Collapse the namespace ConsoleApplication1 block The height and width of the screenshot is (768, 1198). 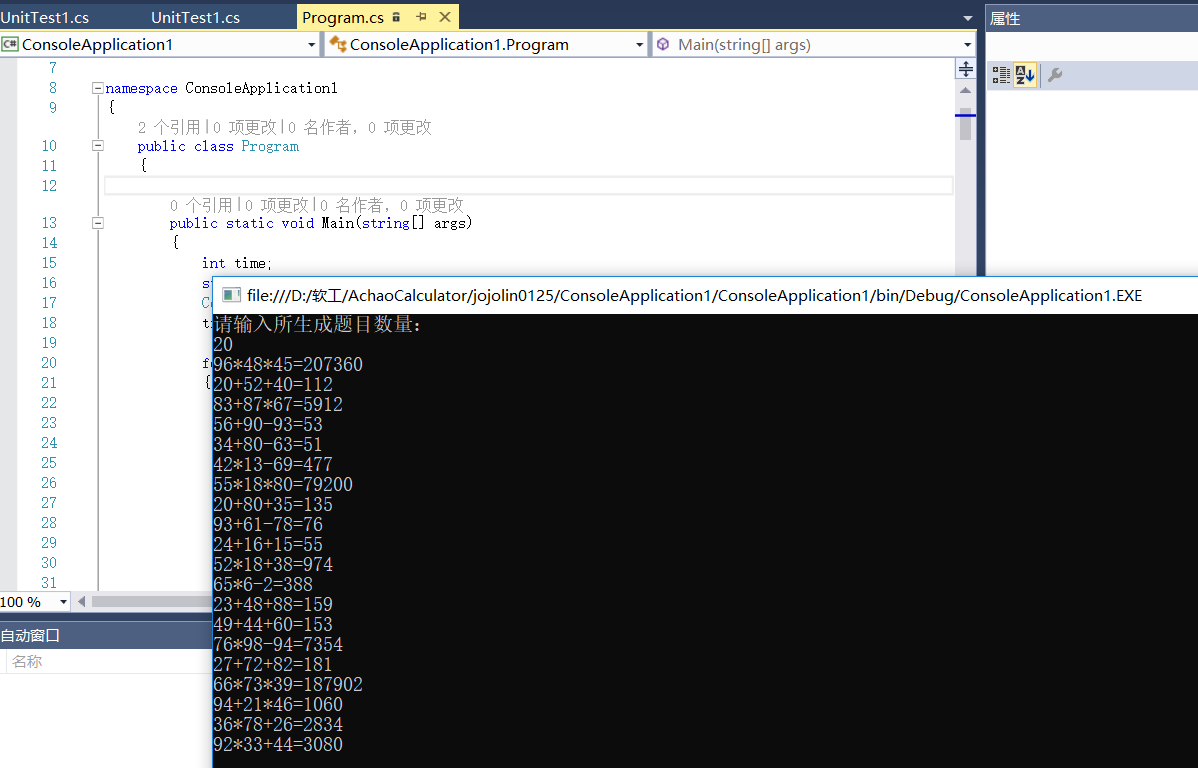click(98, 88)
